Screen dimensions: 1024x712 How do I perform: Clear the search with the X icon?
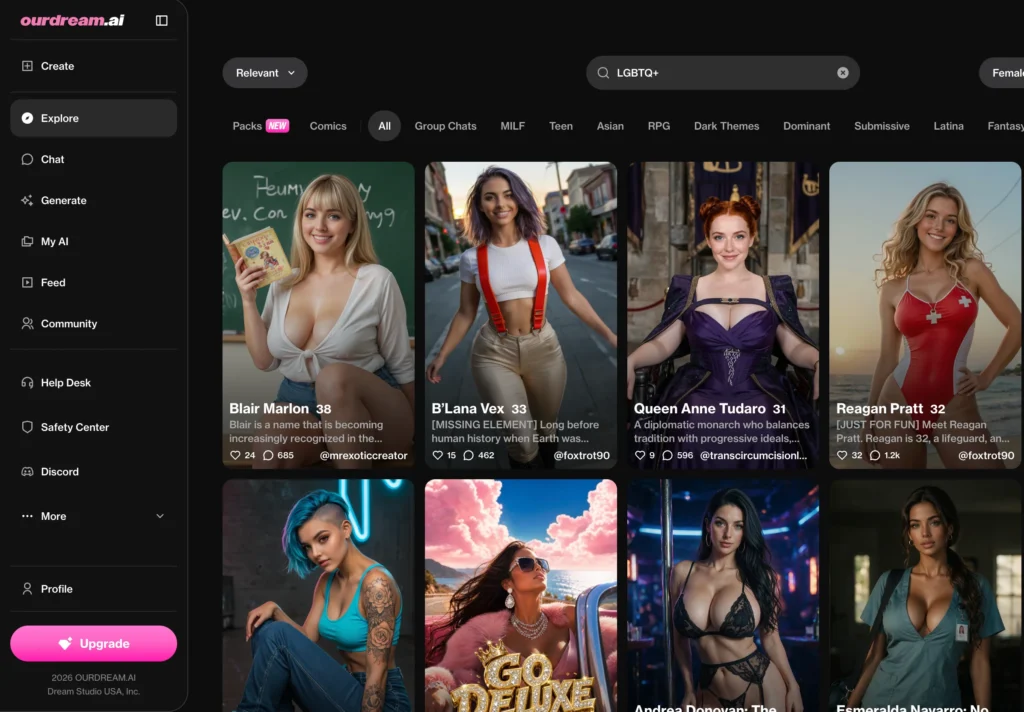(842, 73)
